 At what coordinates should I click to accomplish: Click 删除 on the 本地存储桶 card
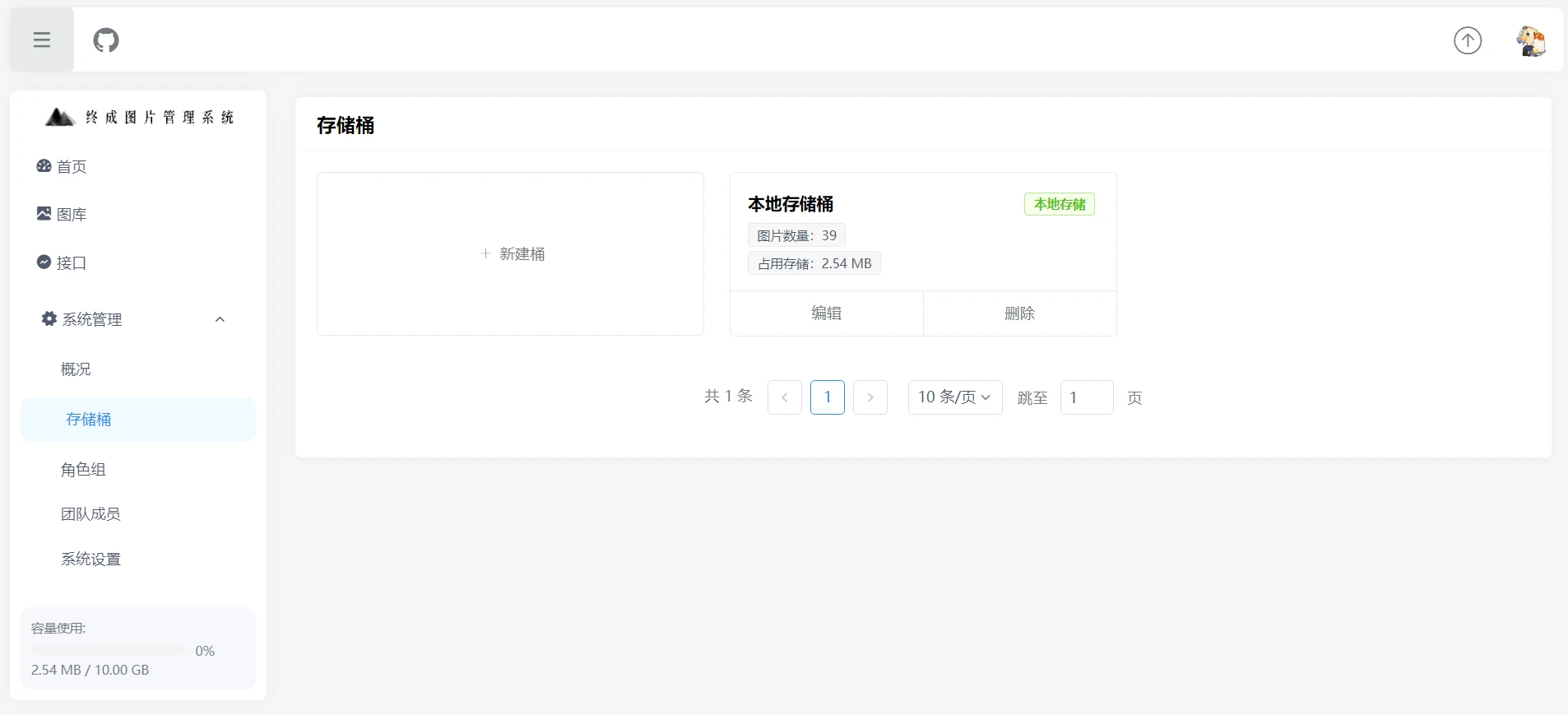(x=1019, y=313)
